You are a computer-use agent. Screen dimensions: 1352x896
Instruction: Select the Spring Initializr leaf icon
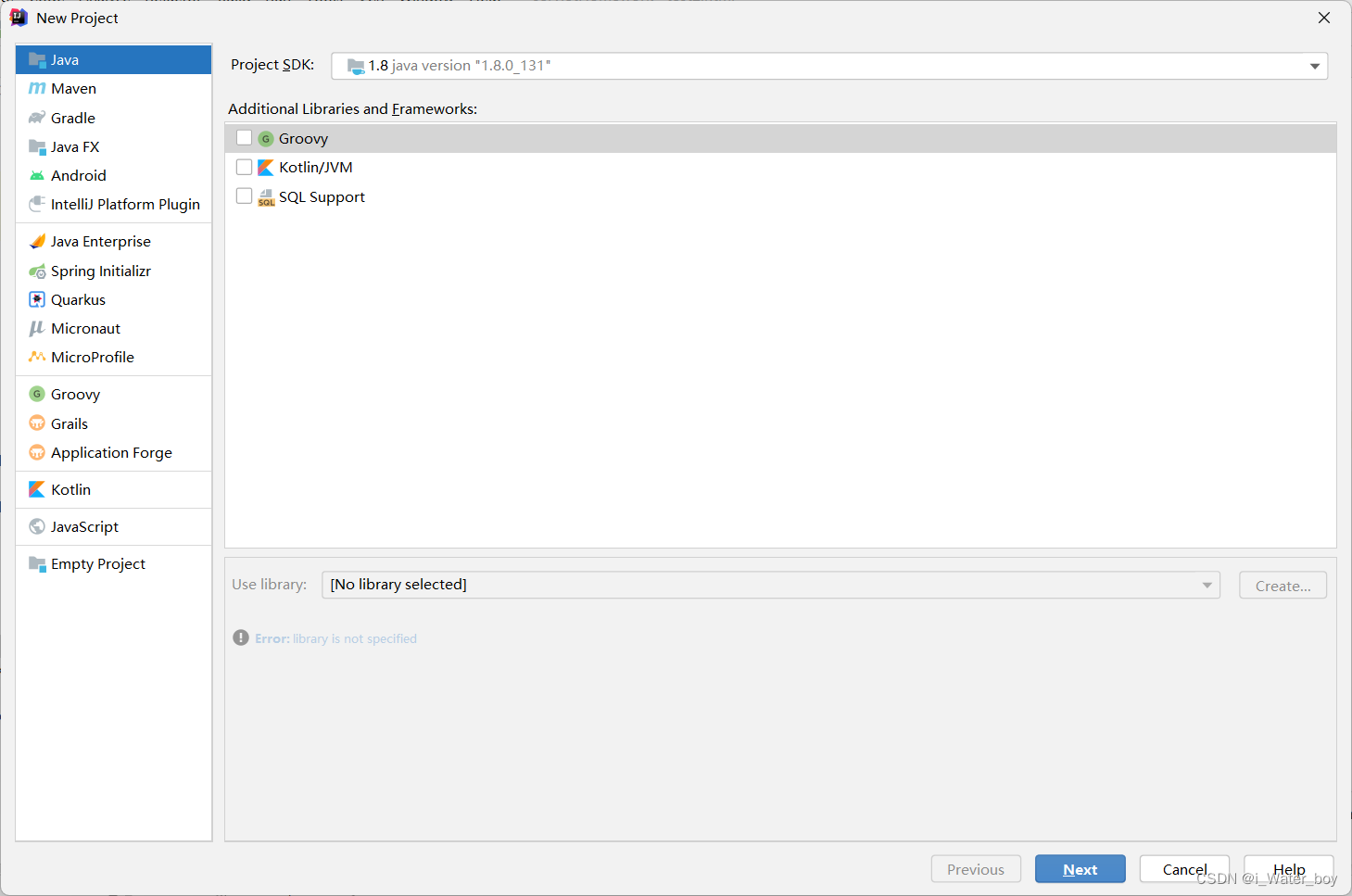[x=37, y=271]
